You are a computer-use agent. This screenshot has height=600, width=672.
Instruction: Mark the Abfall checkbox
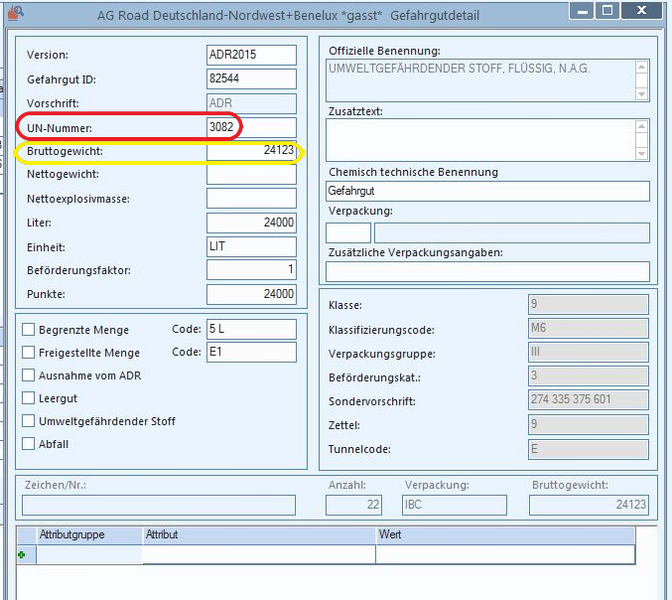pyautogui.click(x=28, y=443)
